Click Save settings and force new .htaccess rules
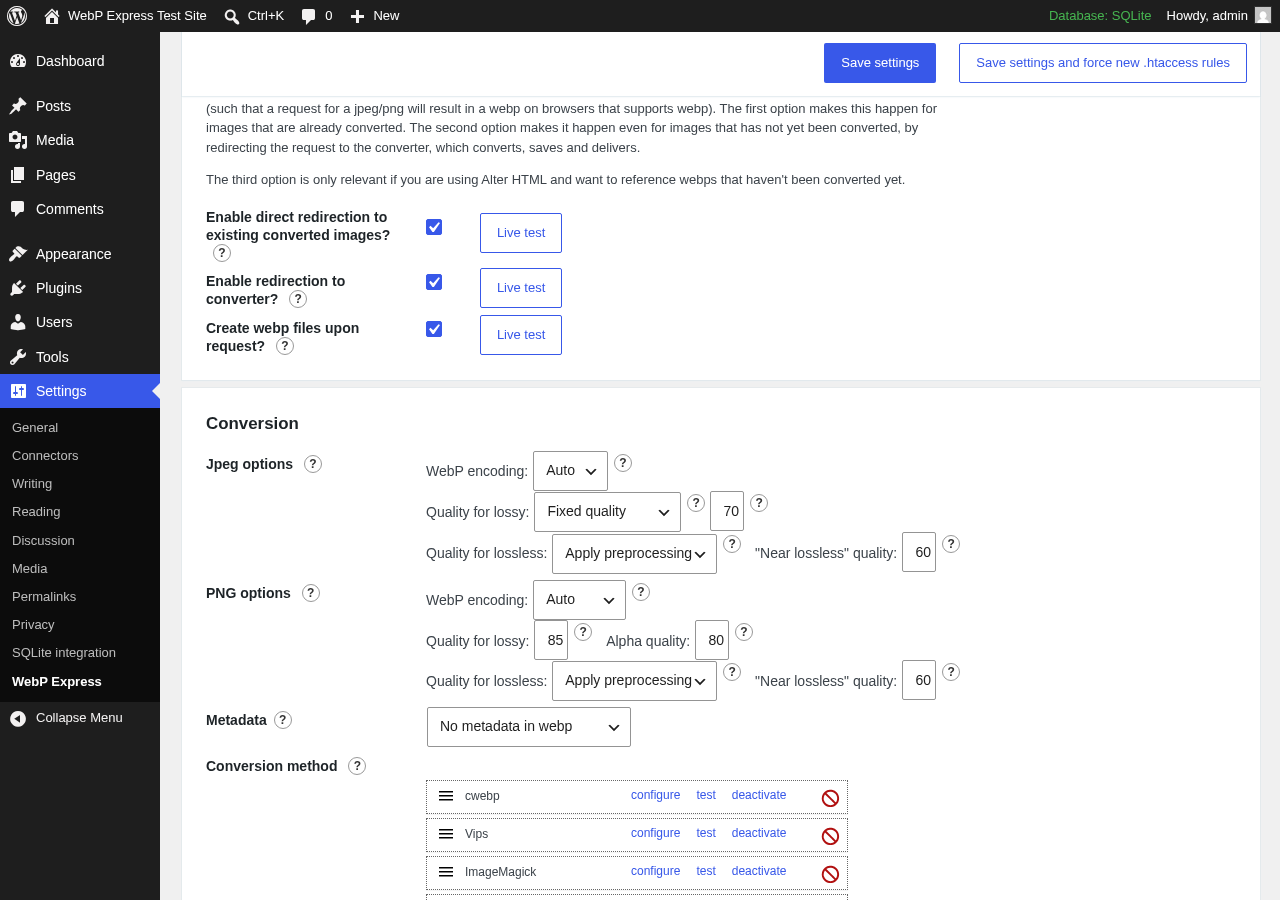The image size is (1280, 900). (x=1103, y=63)
